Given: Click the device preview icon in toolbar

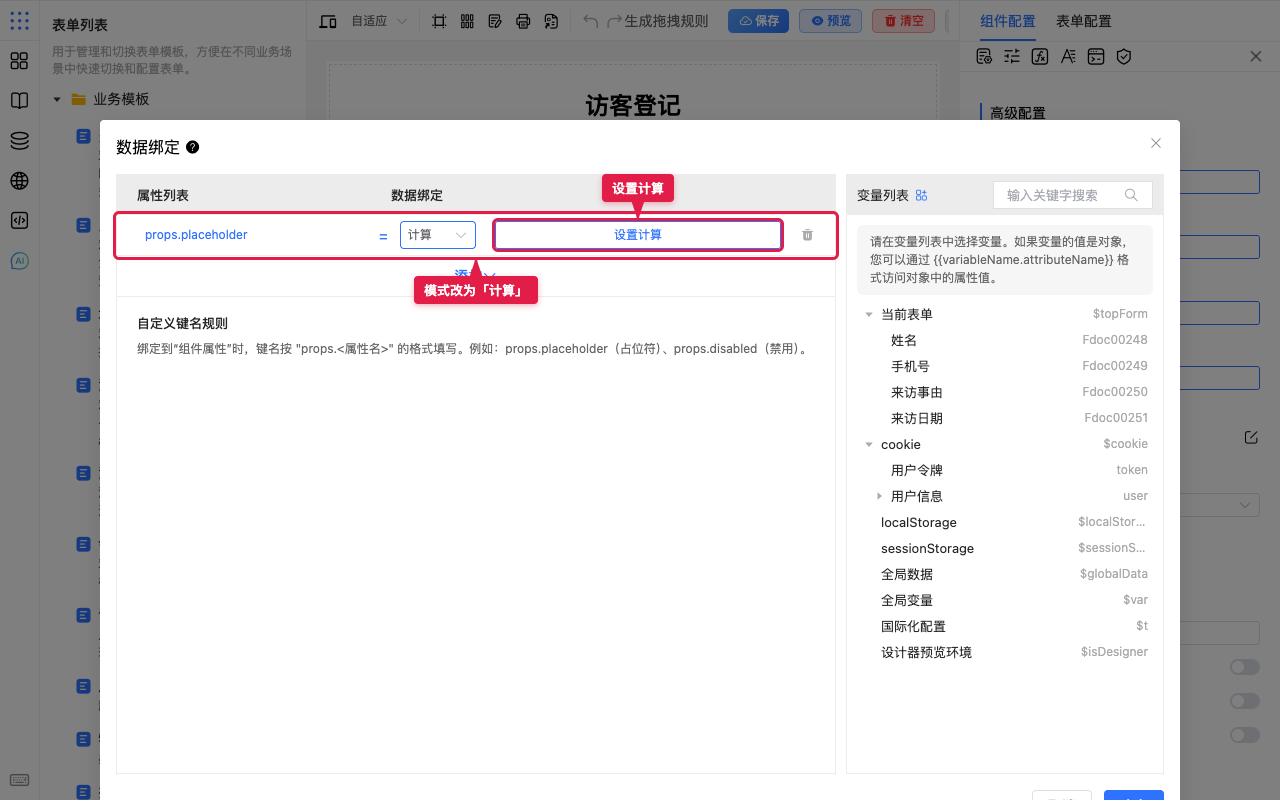Looking at the screenshot, I should (328, 21).
